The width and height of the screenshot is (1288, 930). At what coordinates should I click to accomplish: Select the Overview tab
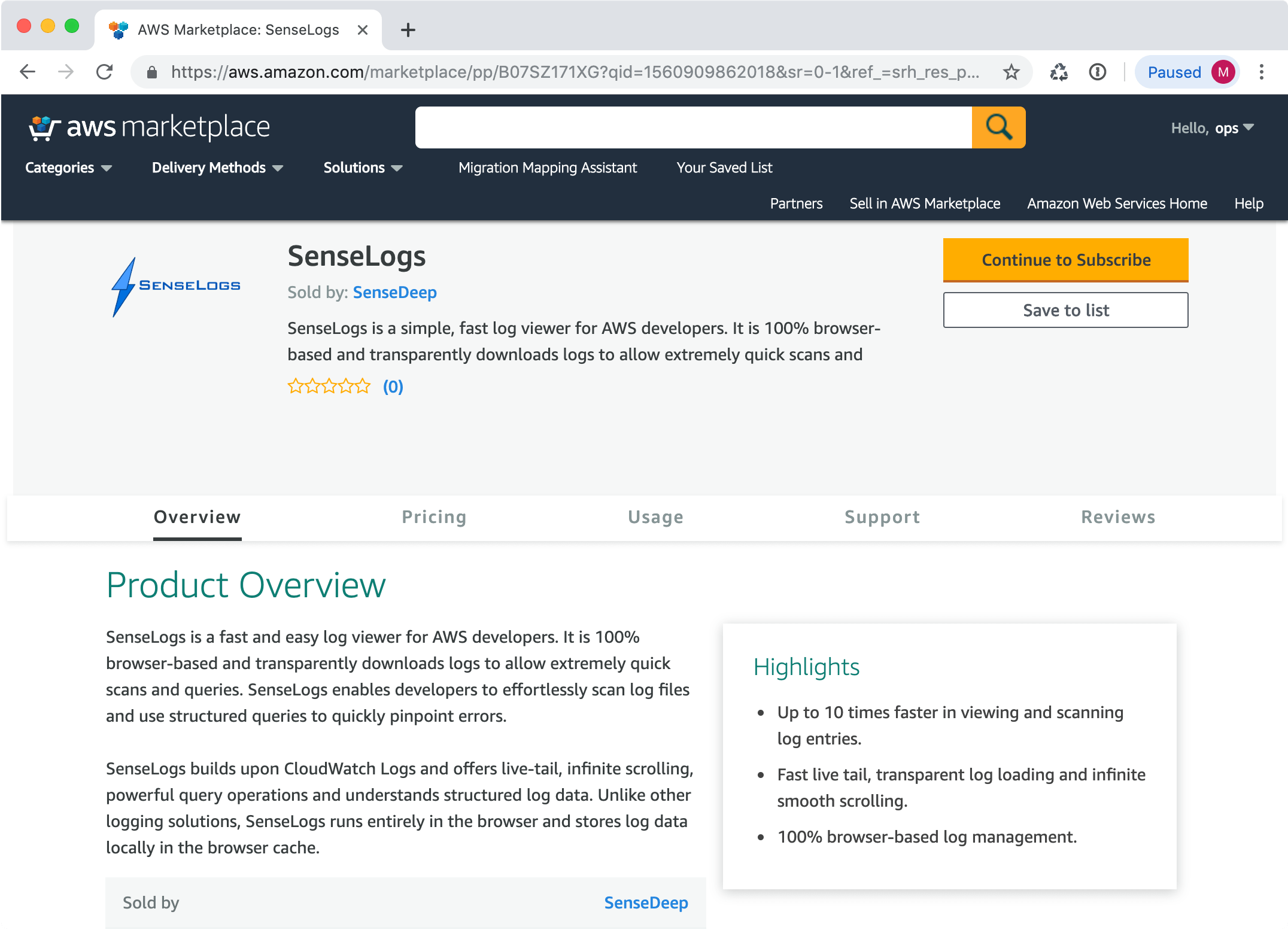tap(198, 518)
